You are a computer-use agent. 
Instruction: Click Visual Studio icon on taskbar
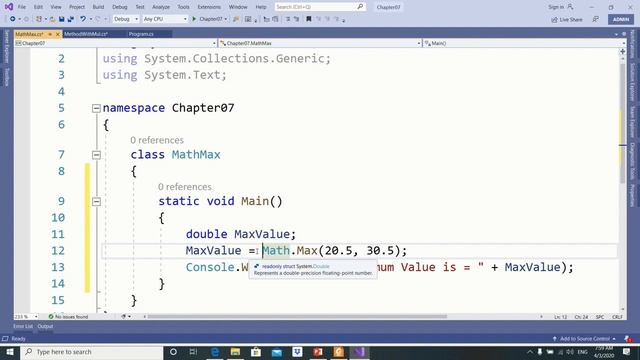359,352
